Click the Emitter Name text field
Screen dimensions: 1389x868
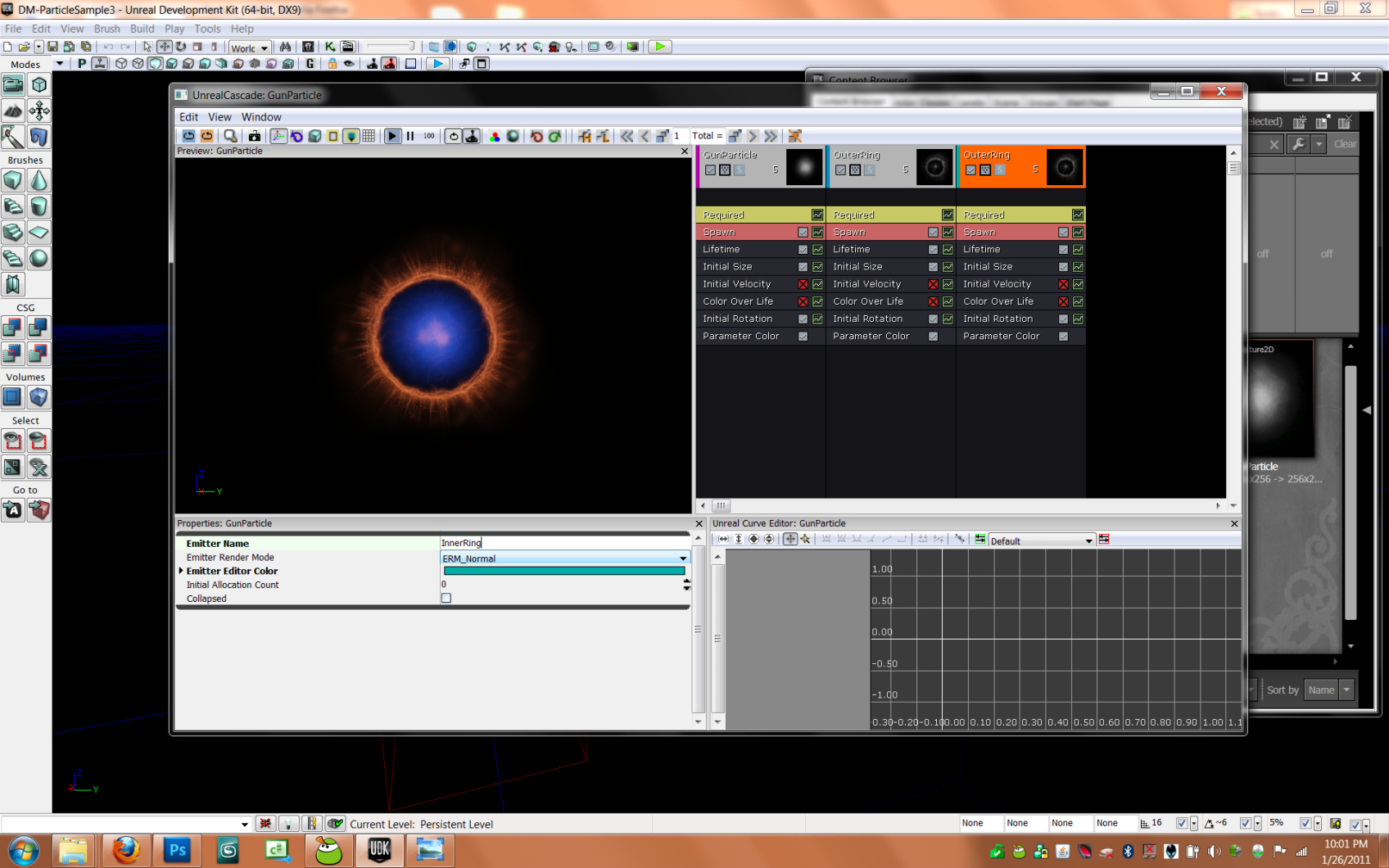tap(563, 543)
